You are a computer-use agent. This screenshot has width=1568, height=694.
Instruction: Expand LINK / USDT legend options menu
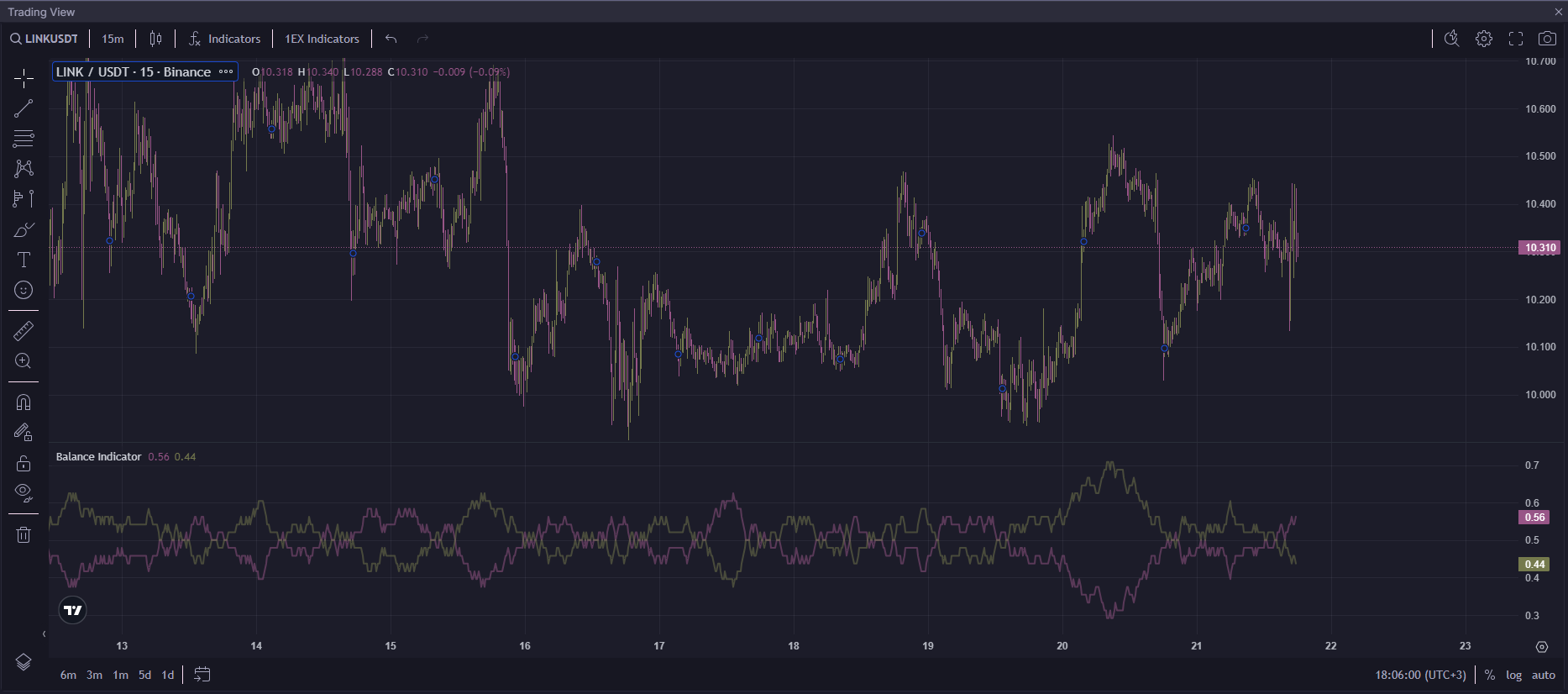(226, 71)
